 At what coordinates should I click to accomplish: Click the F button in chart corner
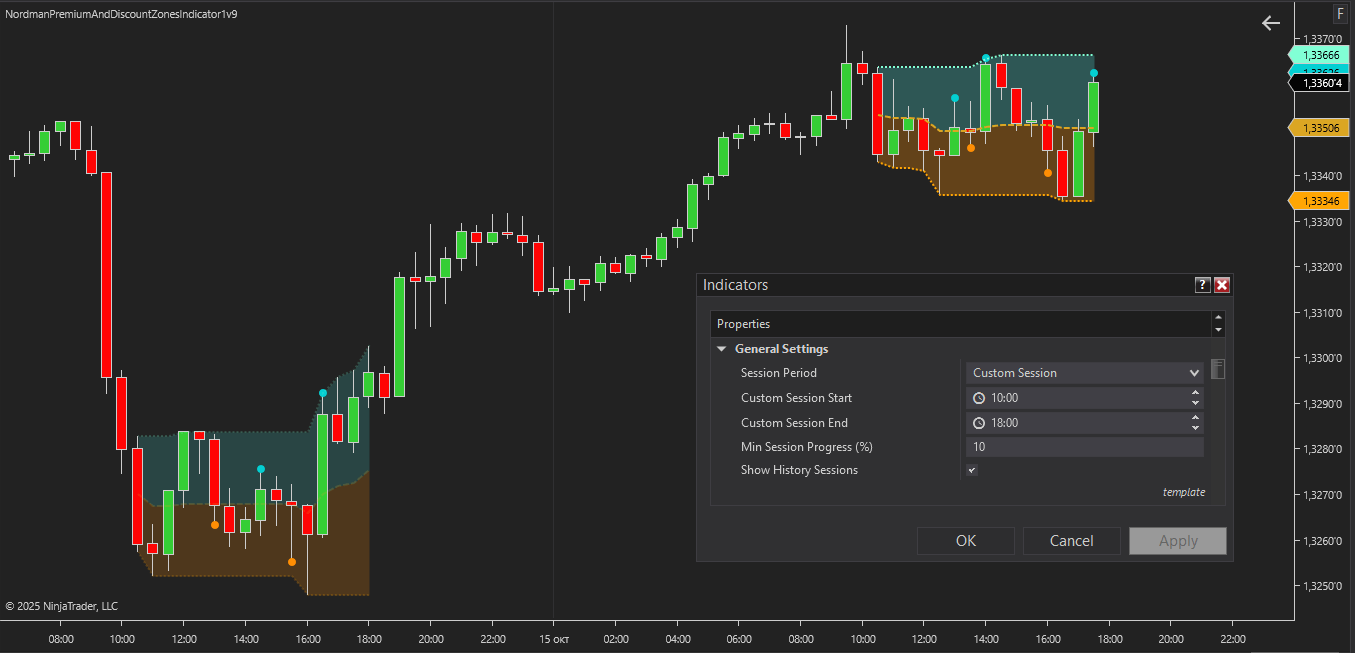pyautogui.click(x=1340, y=14)
